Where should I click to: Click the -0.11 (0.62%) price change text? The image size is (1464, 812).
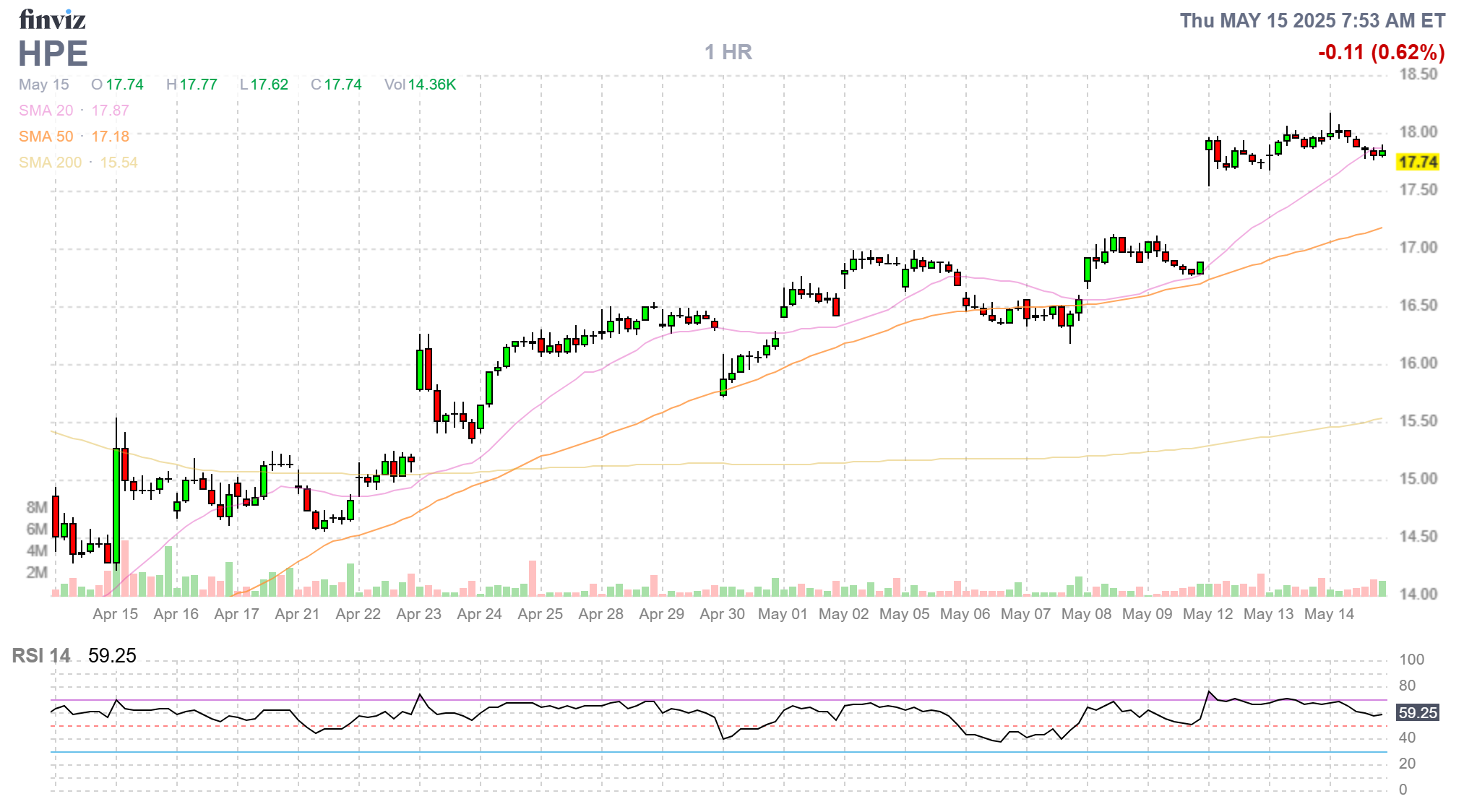pyautogui.click(x=1381, y=52)
